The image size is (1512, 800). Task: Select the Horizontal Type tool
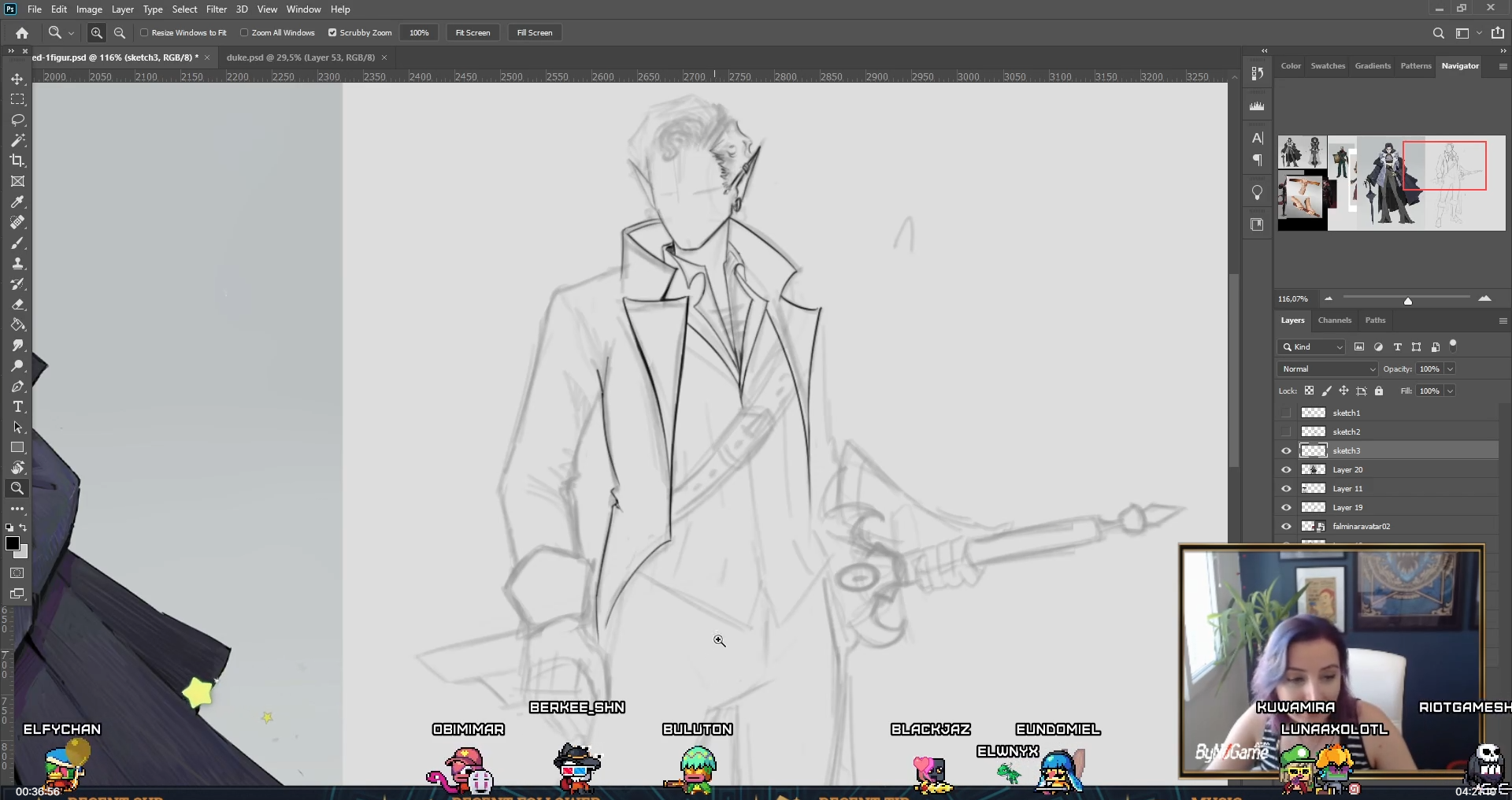click(17, 406)
